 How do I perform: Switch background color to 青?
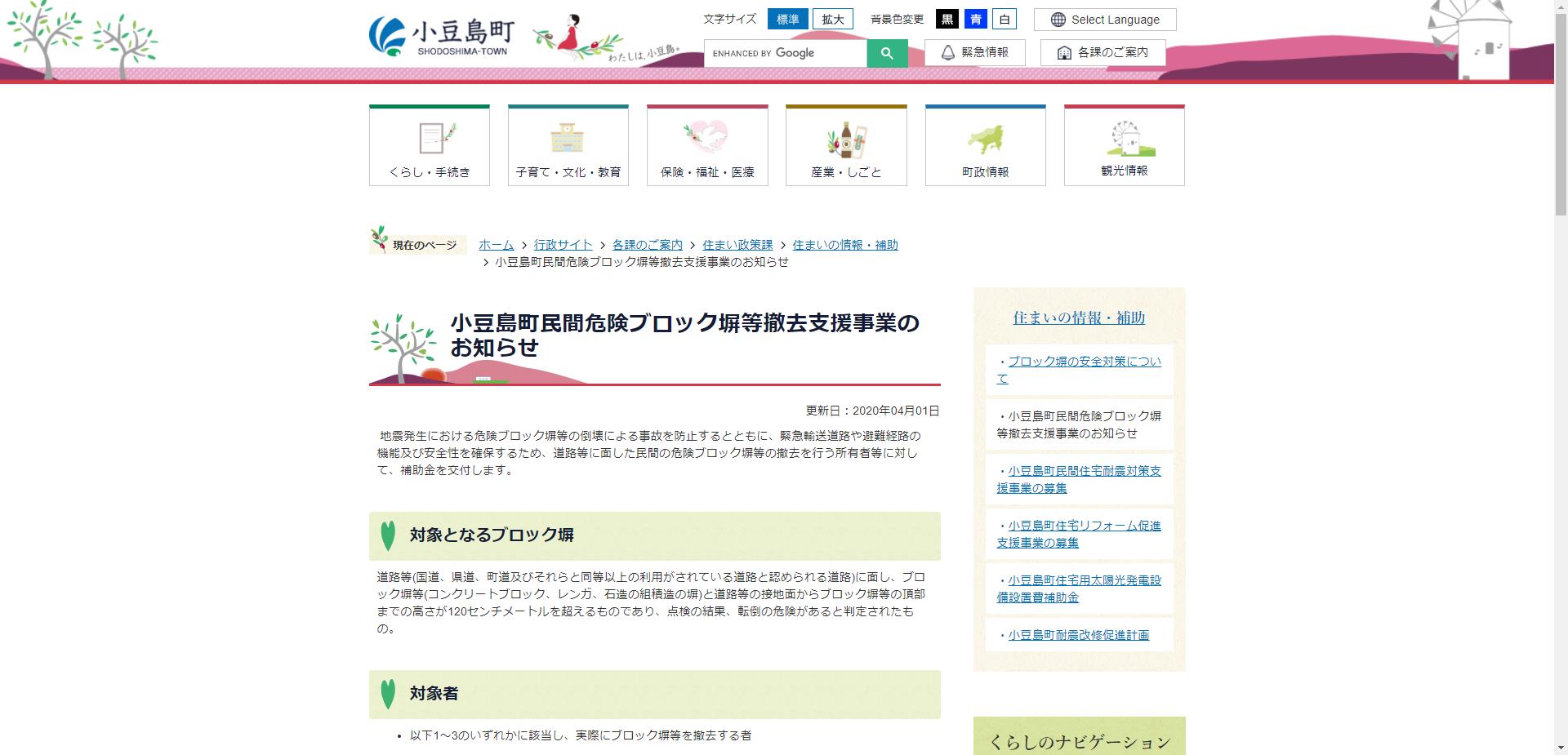[x=976, y=19]
